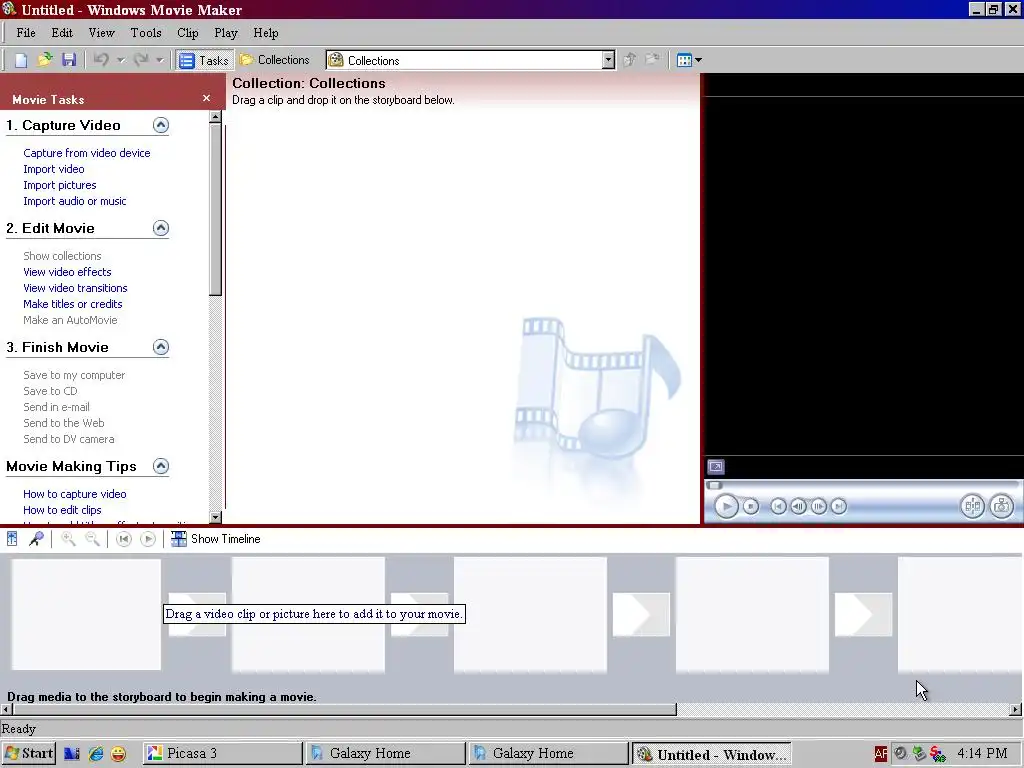Click the Zoom Timeline In icon

(x=68, y=539)
